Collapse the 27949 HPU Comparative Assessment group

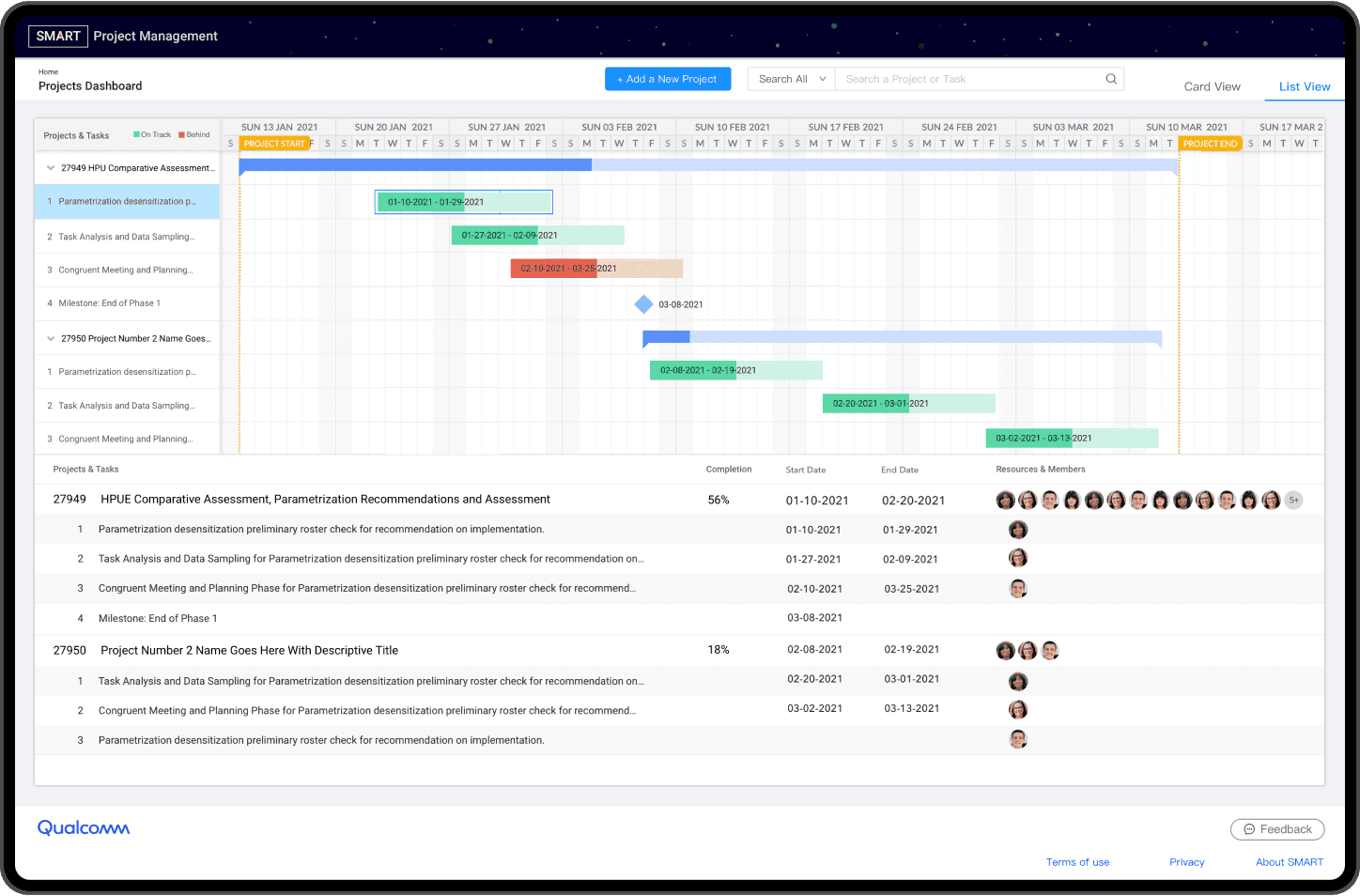(x=51, y=168)
